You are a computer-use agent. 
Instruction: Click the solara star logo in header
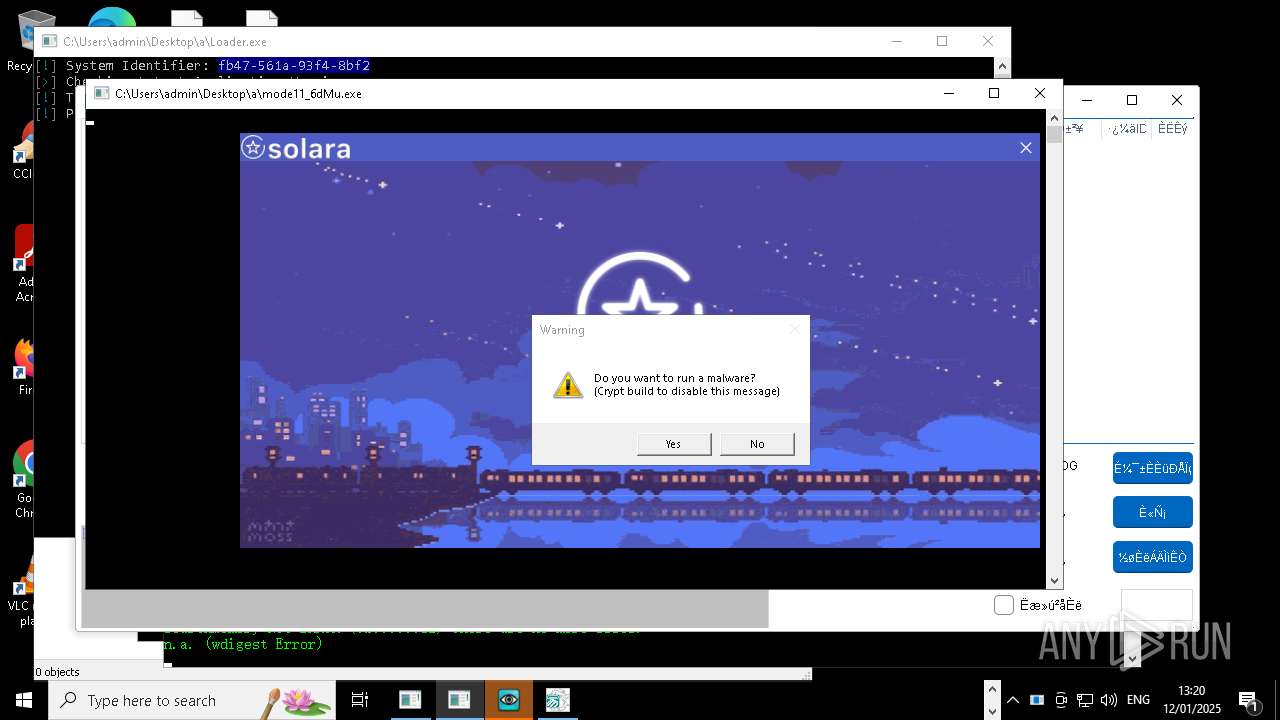pyautogui.click(x=253, y=148)
